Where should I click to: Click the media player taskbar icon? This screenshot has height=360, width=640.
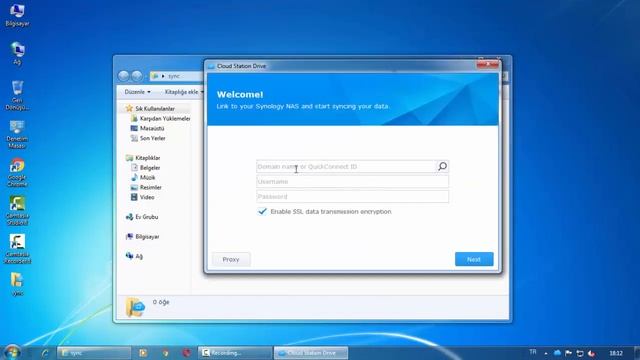pos(143,353)
